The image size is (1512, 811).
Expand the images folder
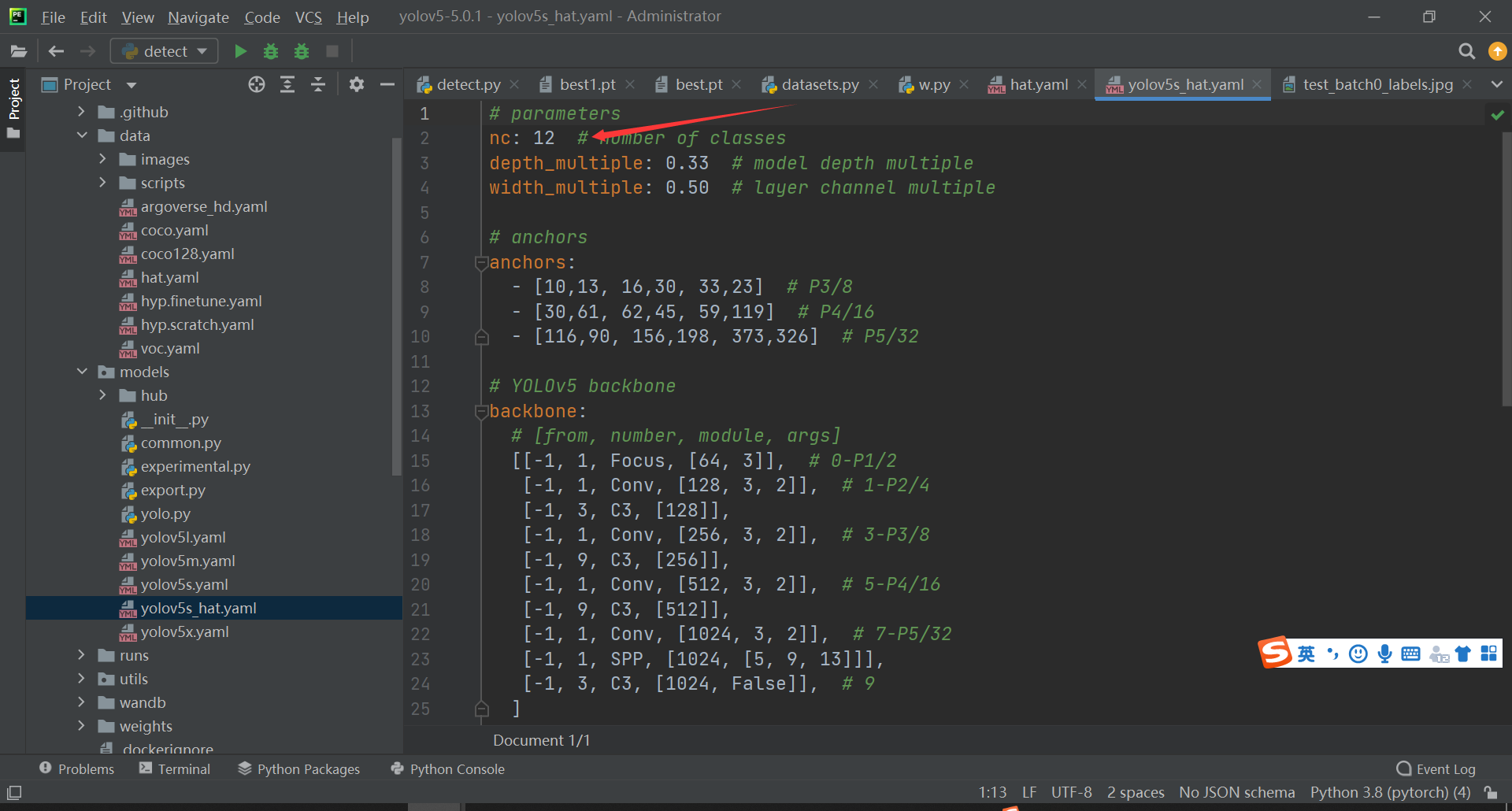(102, 159)
